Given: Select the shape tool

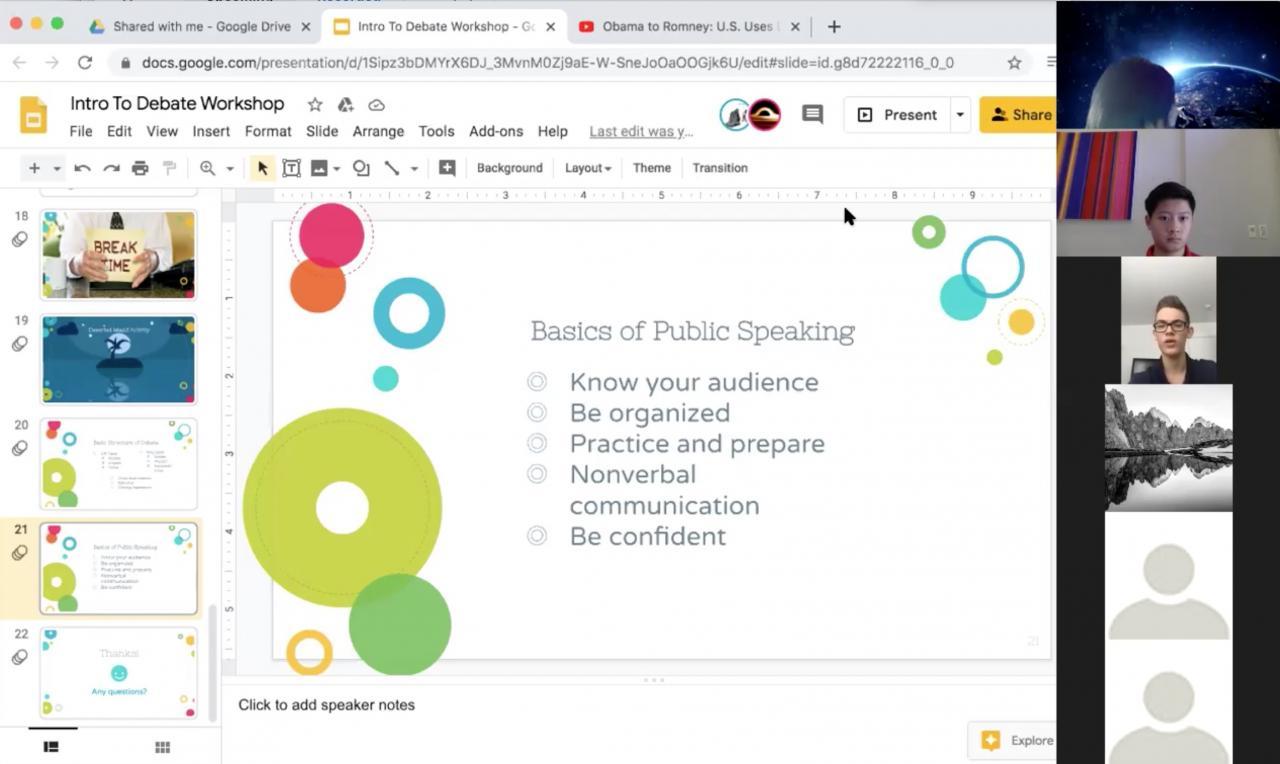Looking at the screenshot, I should (361, 168).
